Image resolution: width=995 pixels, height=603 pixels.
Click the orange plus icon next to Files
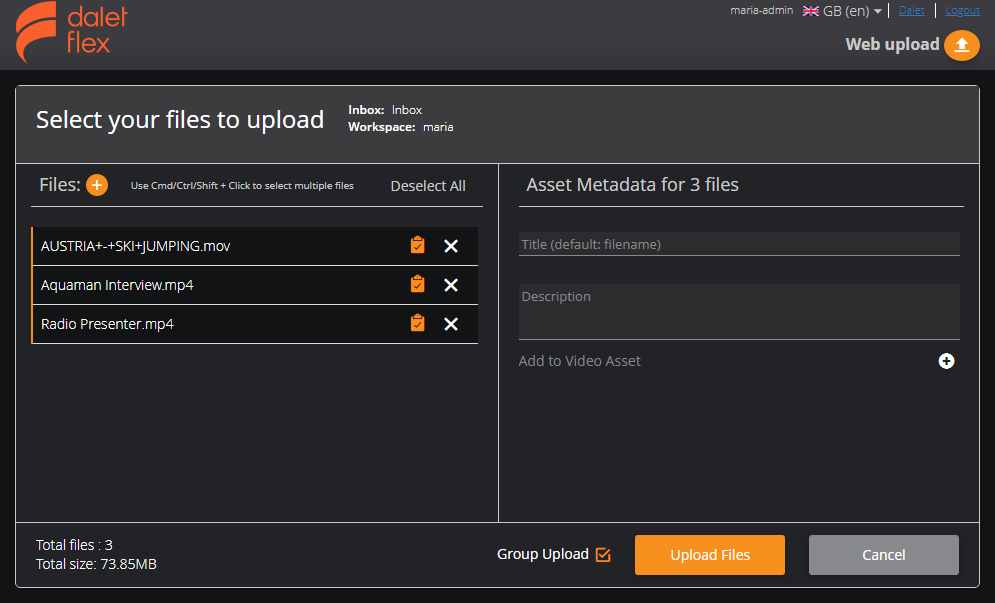pos(97,185)
